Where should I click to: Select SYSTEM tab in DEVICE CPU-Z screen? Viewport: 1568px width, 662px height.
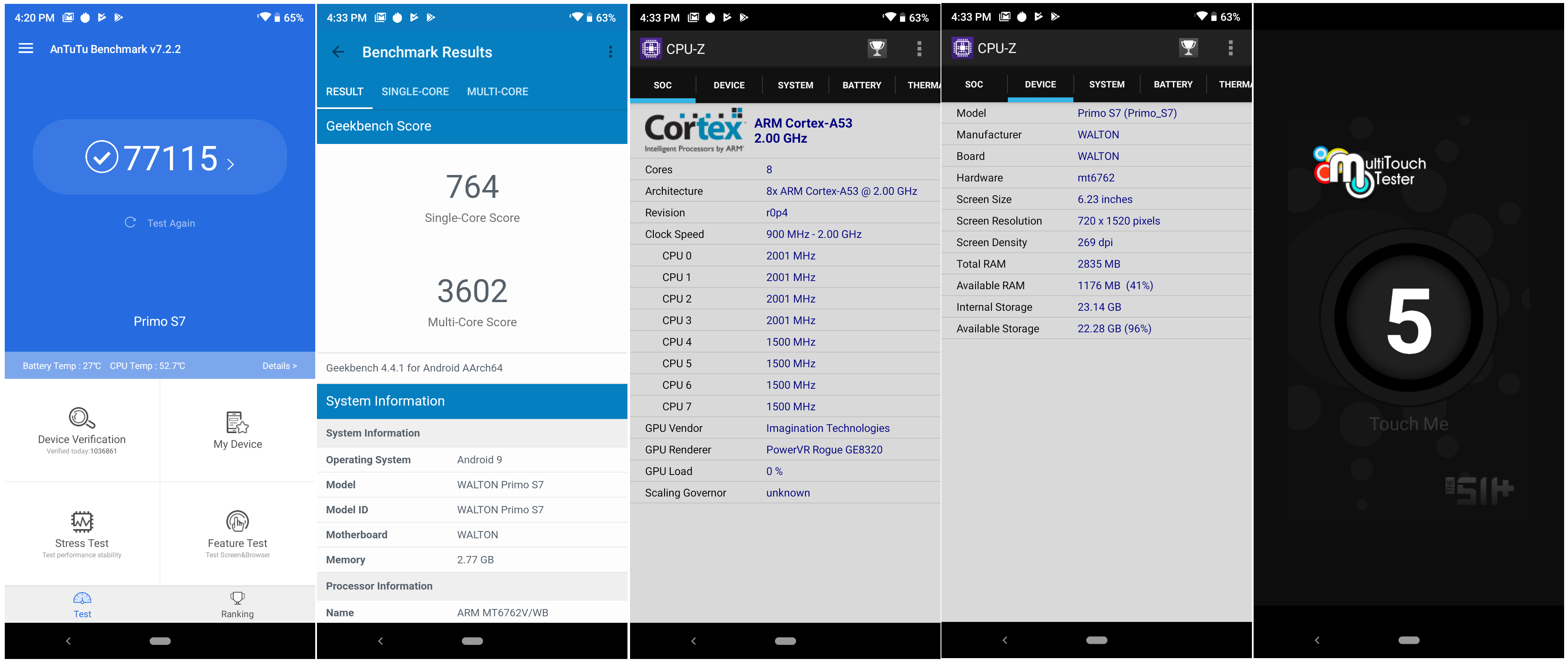[1106, 84]
